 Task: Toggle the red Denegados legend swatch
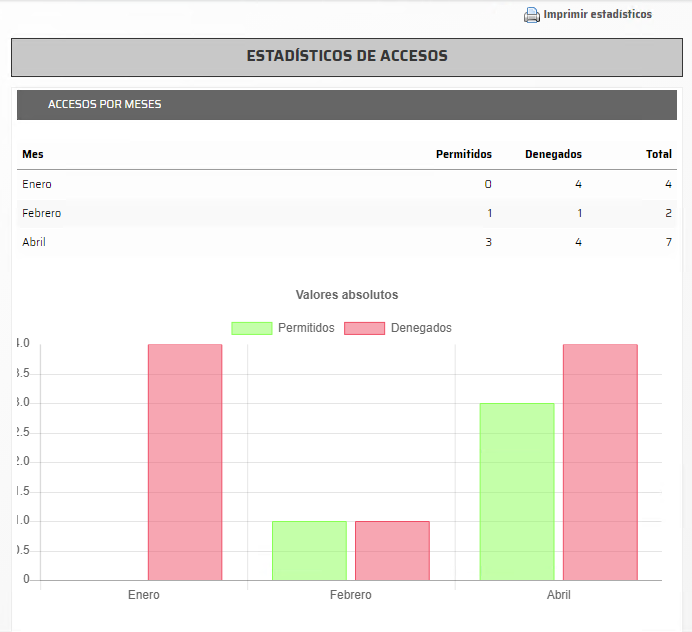pos(365,328)
